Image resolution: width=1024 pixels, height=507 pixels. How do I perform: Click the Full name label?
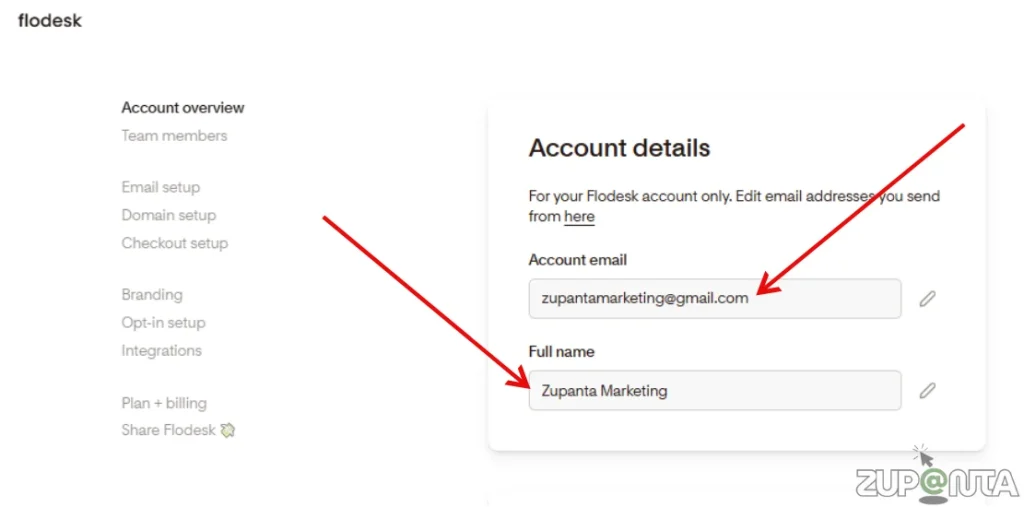pos(561,352)
